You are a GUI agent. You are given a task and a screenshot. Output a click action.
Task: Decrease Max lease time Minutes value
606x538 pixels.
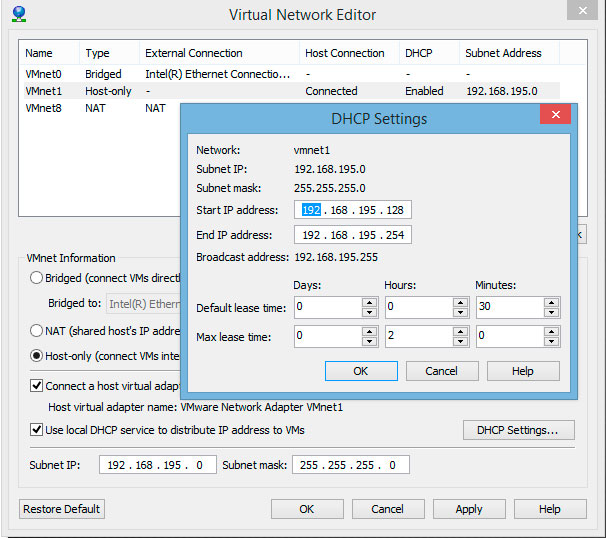(552, 342)
